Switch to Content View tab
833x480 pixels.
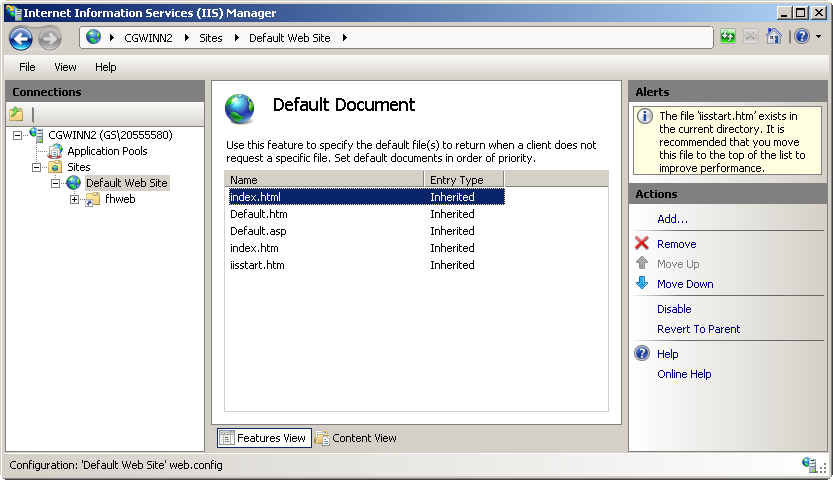point(355,438)
